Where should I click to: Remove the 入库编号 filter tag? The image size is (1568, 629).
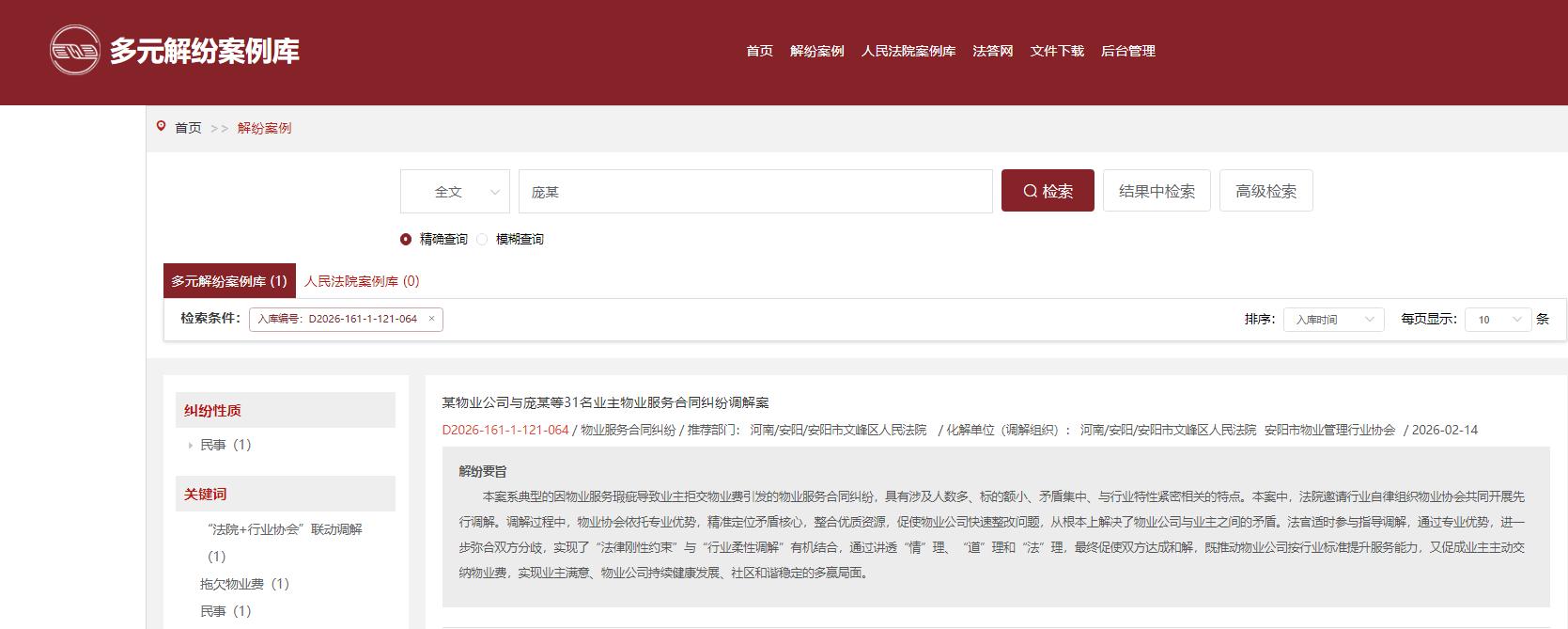coord(431,319)
